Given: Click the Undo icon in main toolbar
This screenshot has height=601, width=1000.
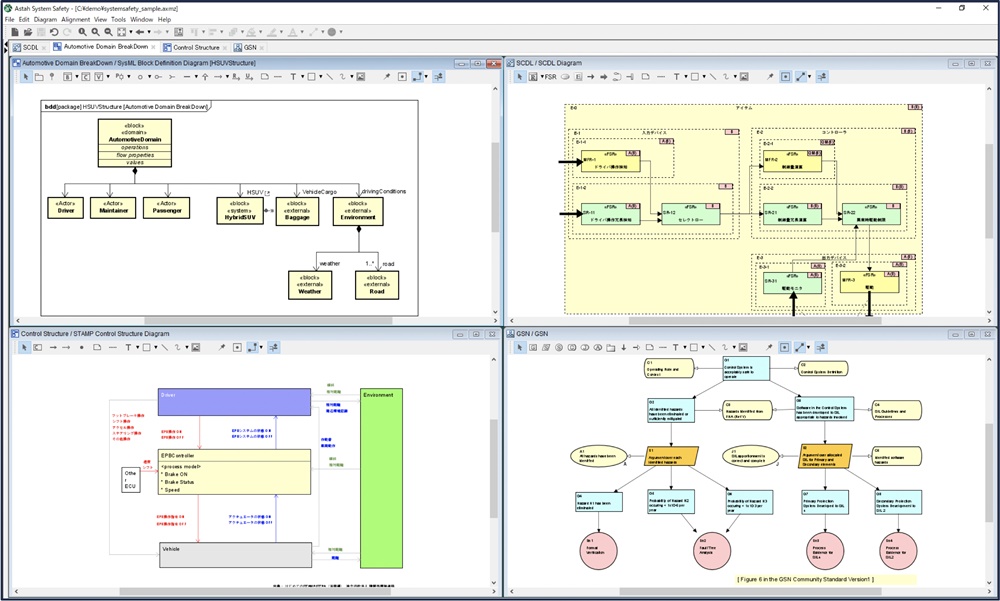Looking at the screenshot, I should (x=54, y=32).
